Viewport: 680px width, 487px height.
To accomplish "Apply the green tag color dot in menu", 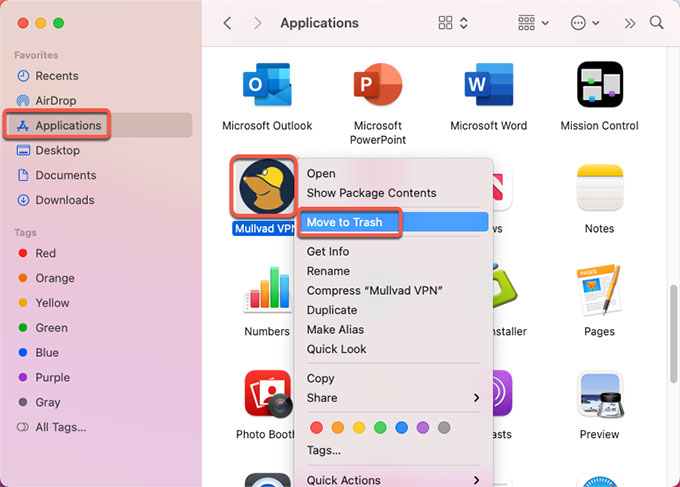I will [x=380, y=428].
